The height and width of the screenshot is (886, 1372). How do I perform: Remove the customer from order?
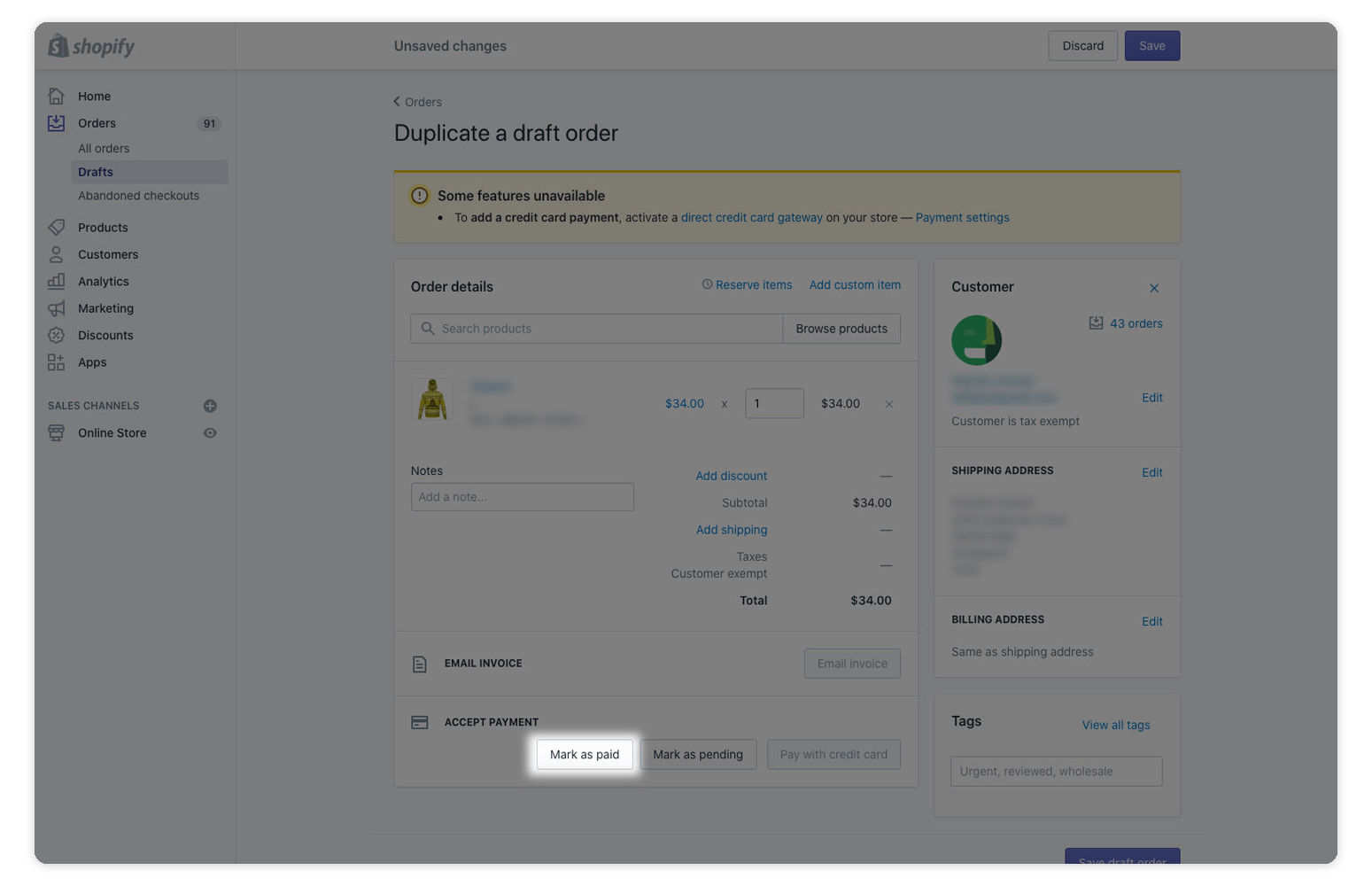click(1153, 288)
